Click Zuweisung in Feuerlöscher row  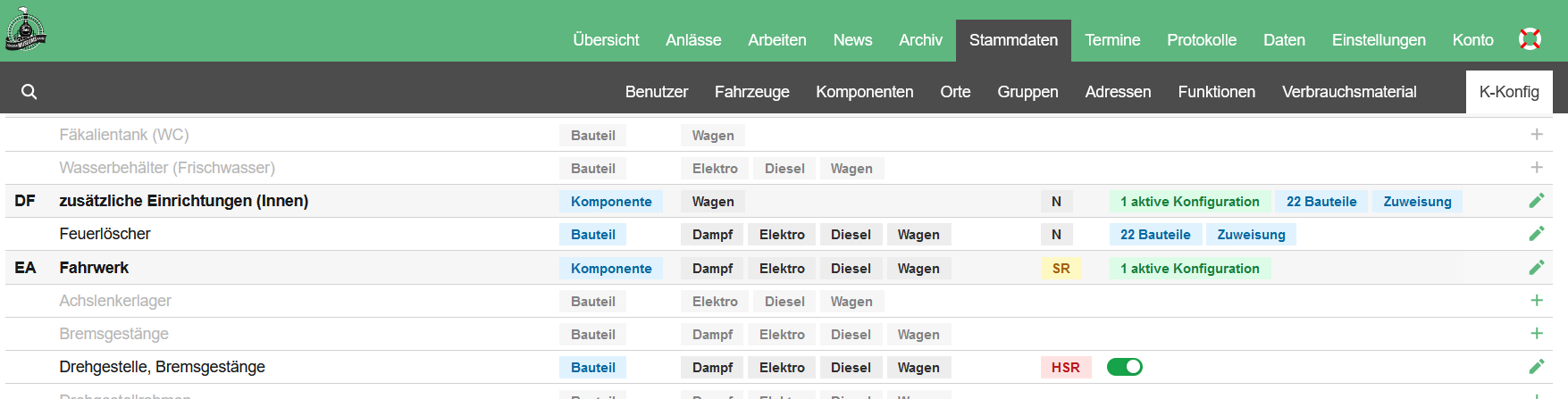pos(1251,235)
